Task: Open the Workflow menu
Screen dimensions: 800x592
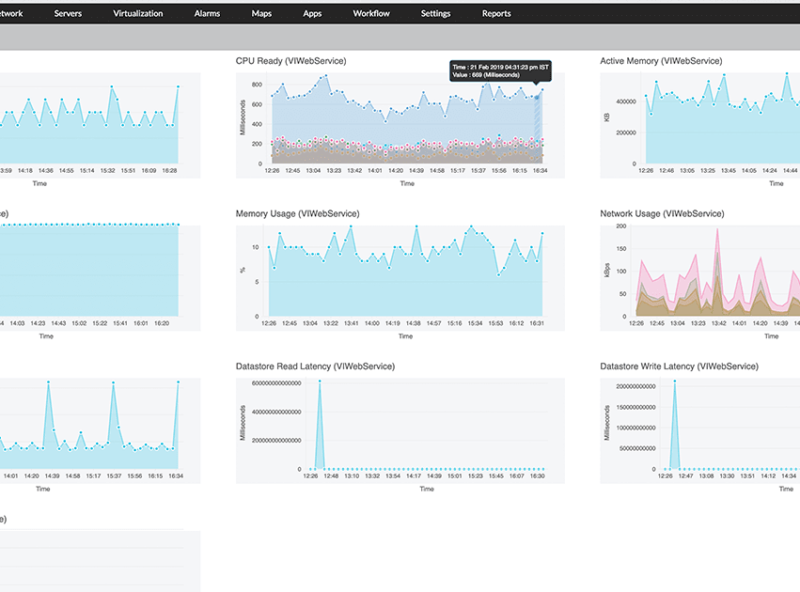Action: [x=370, y=13]
